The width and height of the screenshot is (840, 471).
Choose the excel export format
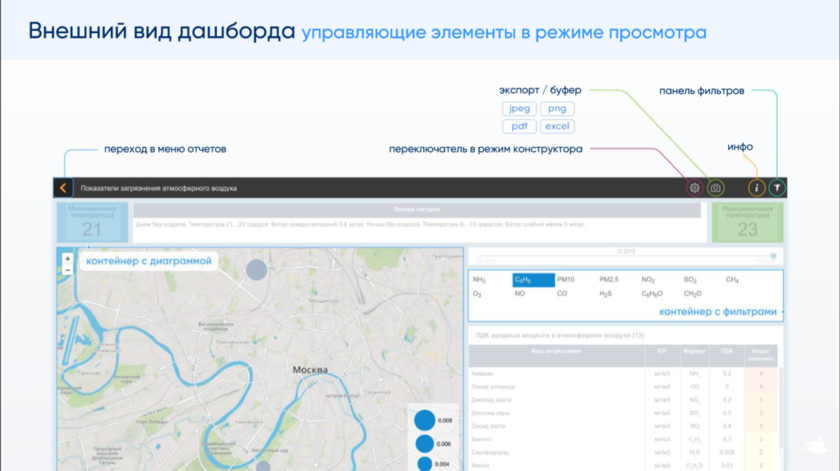click(557, 126)
